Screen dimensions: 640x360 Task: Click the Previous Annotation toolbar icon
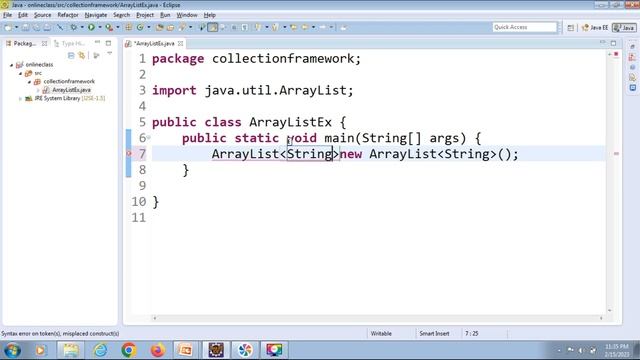point(276,27)
